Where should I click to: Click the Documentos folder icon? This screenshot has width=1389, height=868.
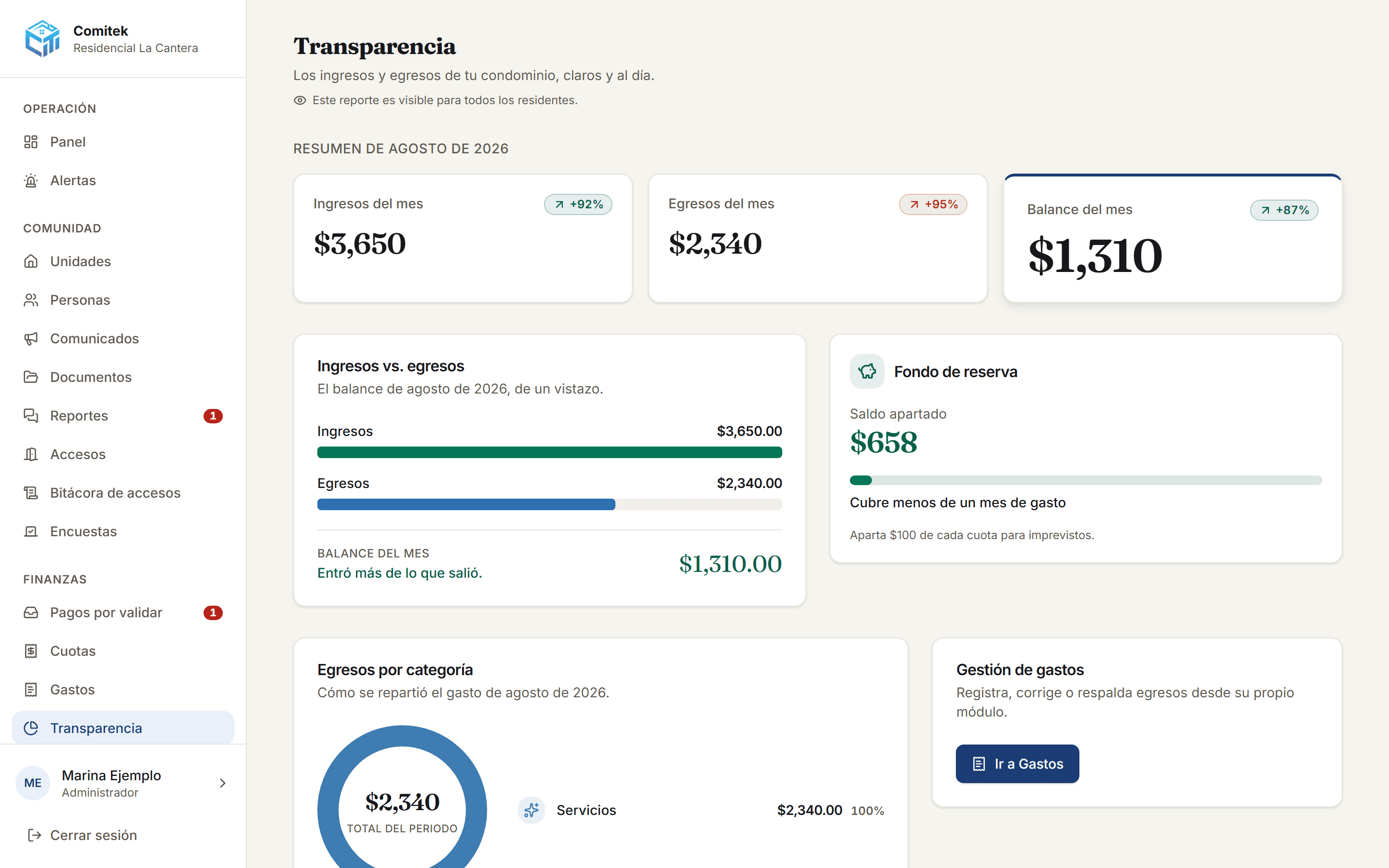[x=31, y=377]
